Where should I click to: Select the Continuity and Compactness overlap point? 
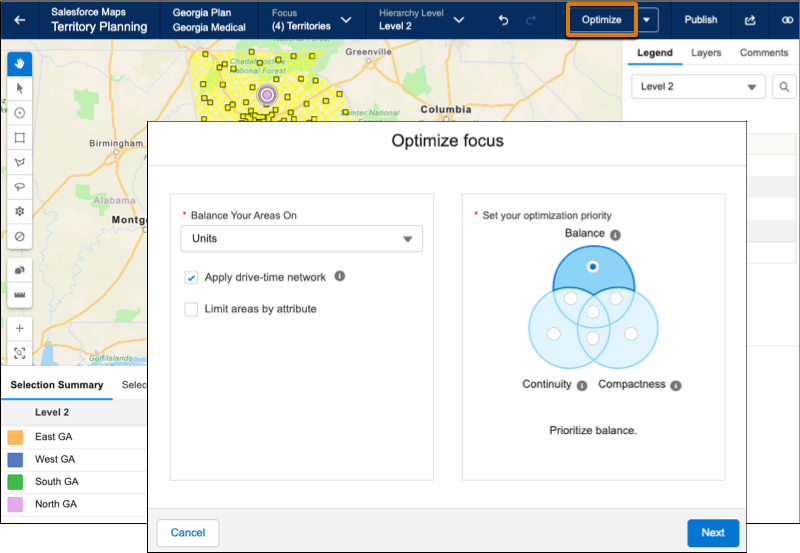click(x=592, y=338)
